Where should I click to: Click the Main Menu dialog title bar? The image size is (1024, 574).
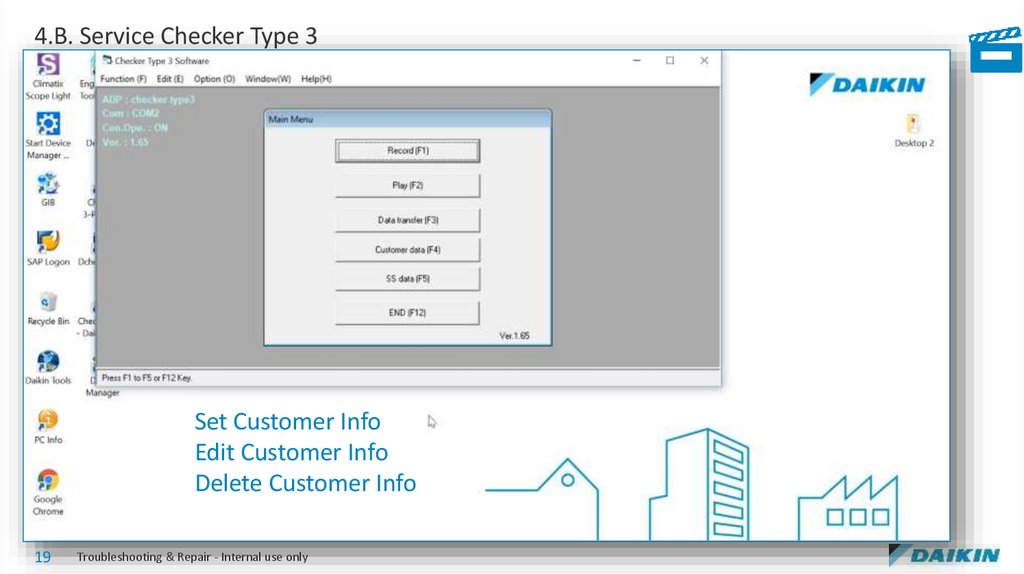coord(408,119)
